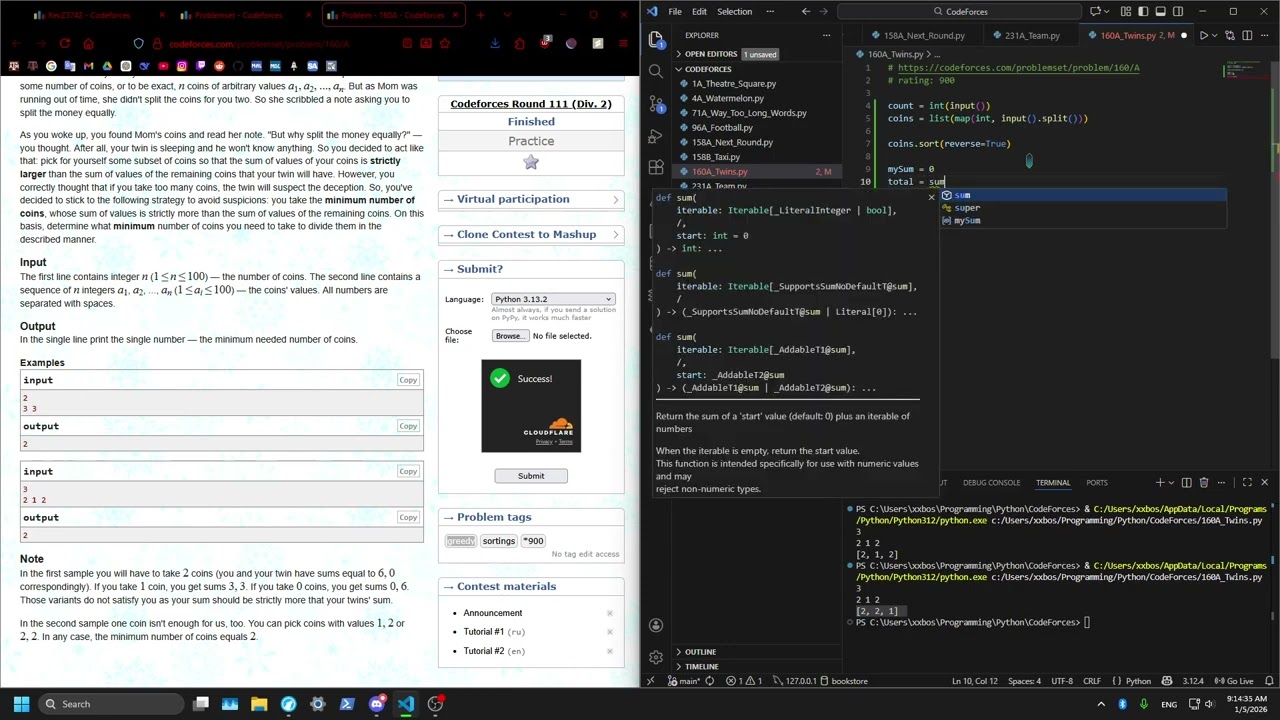Image resolution: width=1280 pixels, height=720 pixels.
Task: Kill the terminal with trash icon
Action: point(1203,482)
